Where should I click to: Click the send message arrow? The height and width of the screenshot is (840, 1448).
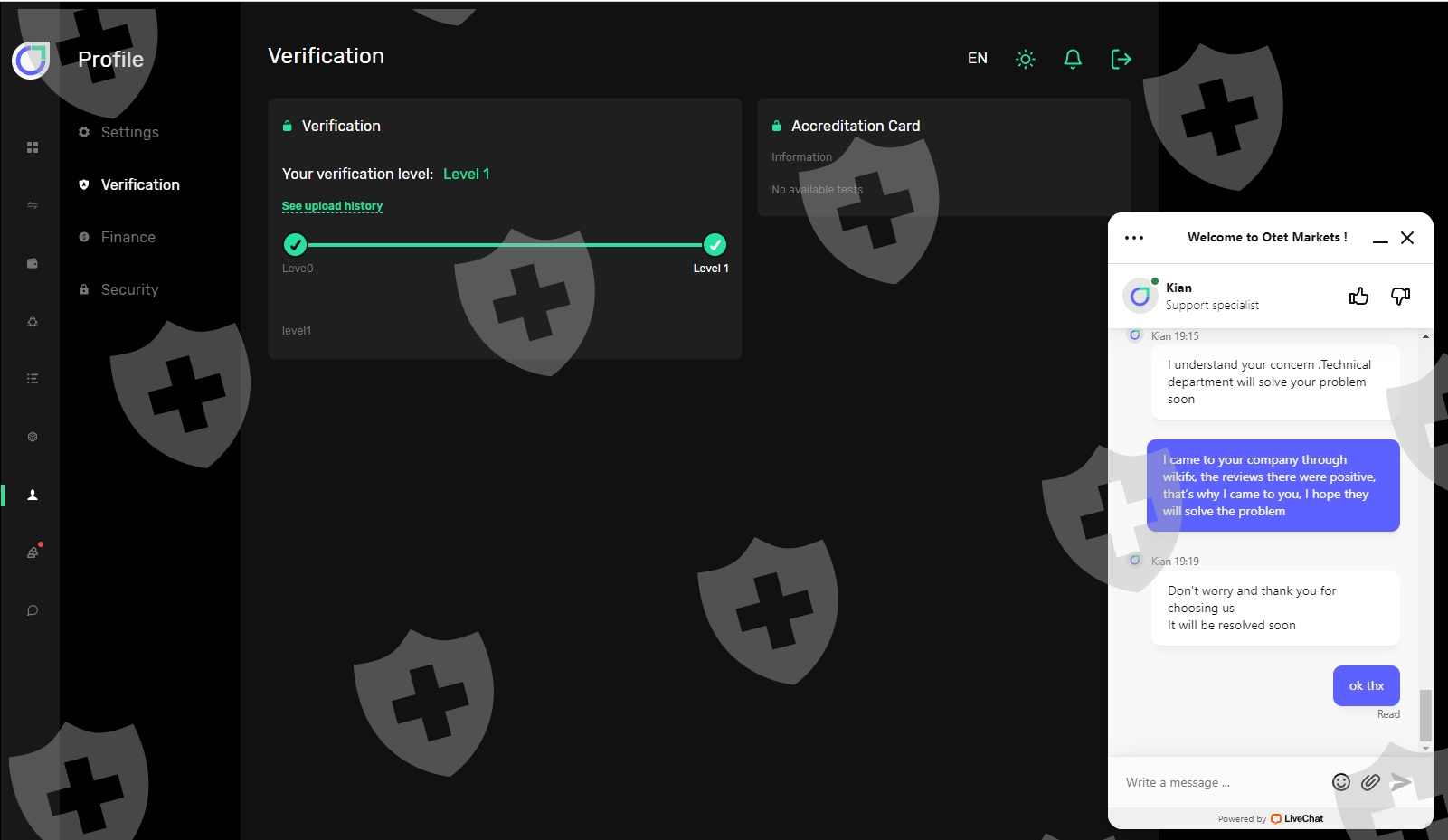1401,782
